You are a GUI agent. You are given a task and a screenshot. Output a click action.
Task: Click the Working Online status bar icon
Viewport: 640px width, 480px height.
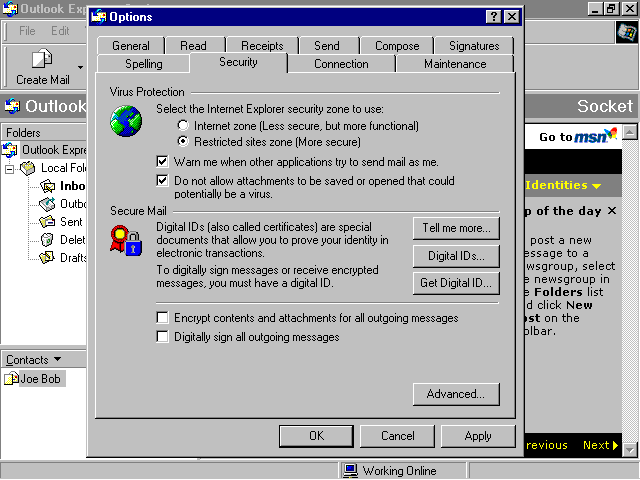tap(351, 471)
